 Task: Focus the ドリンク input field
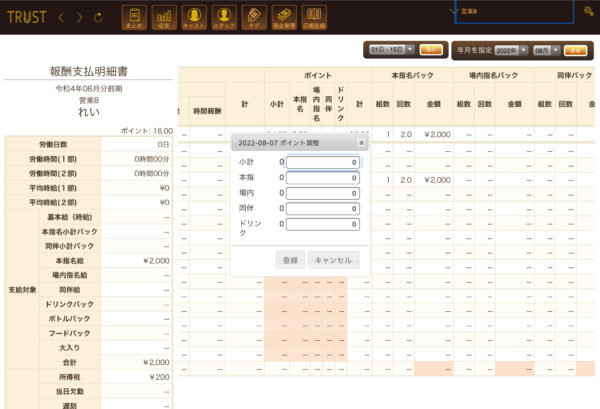click(322, 225)
